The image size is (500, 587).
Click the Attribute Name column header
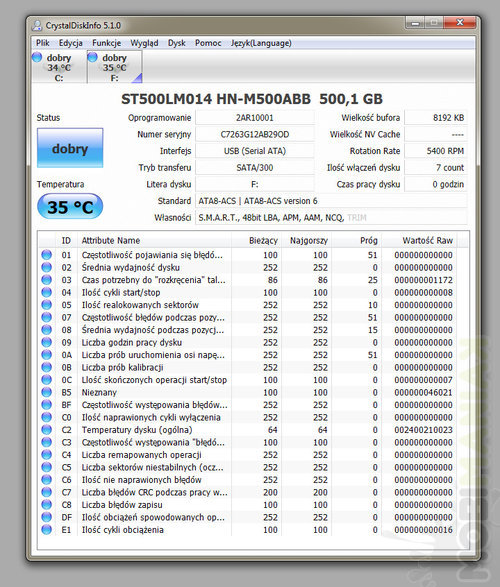click(x=154, y=240)
